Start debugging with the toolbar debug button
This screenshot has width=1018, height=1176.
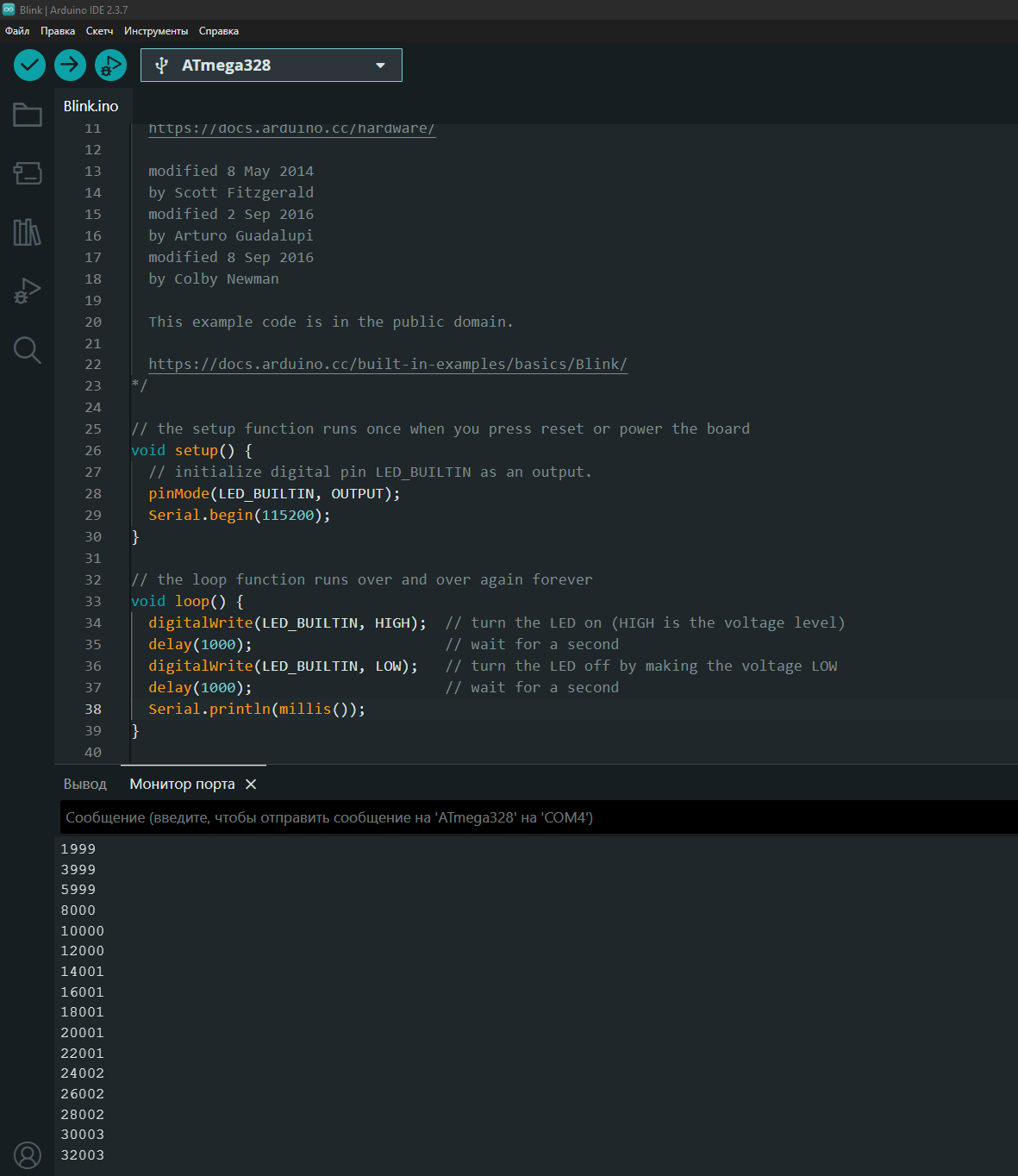(x=110, y=65)
